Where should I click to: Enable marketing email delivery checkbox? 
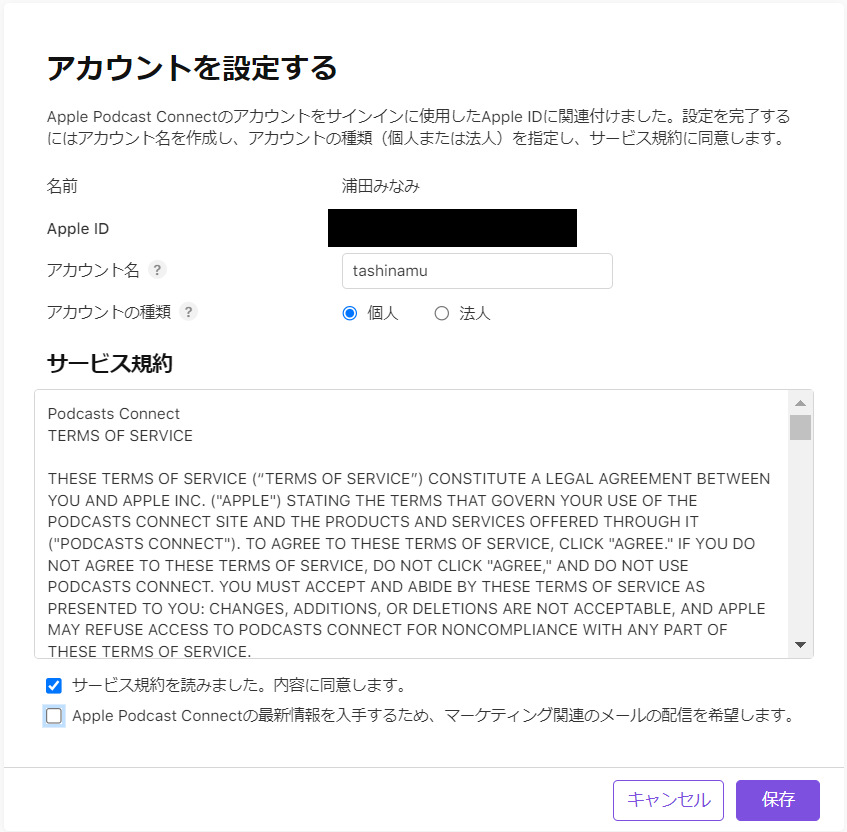pyautogui.click(x=54, y=716)
